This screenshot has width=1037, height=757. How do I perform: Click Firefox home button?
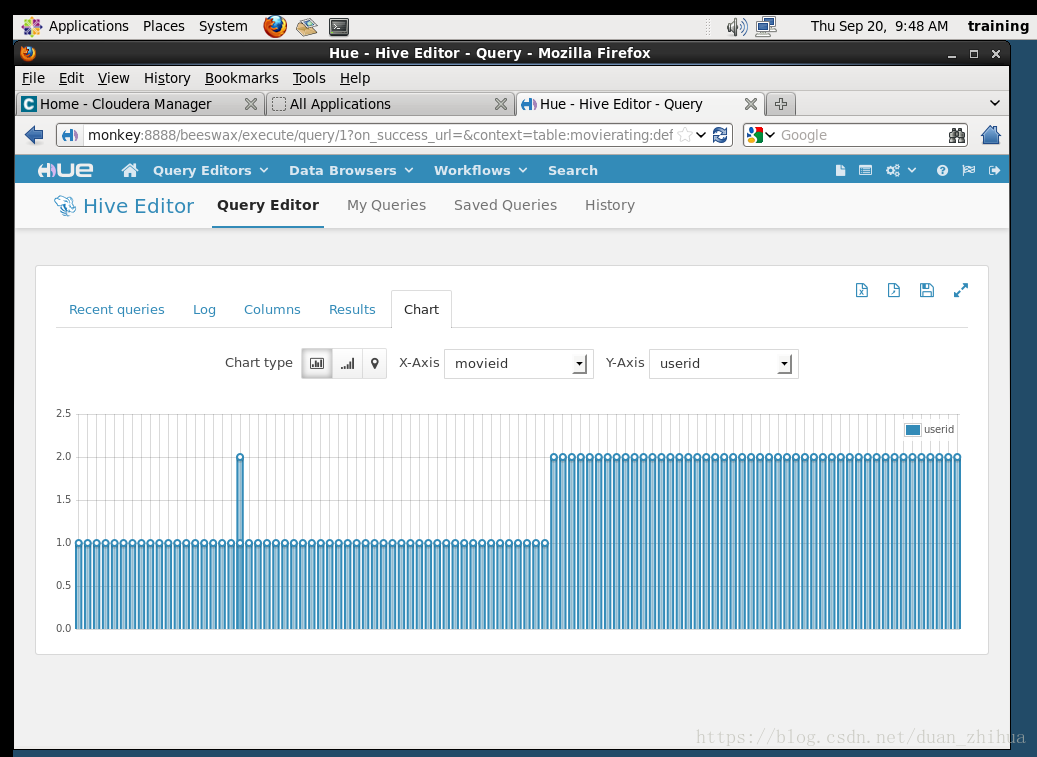tap(991, 135)
